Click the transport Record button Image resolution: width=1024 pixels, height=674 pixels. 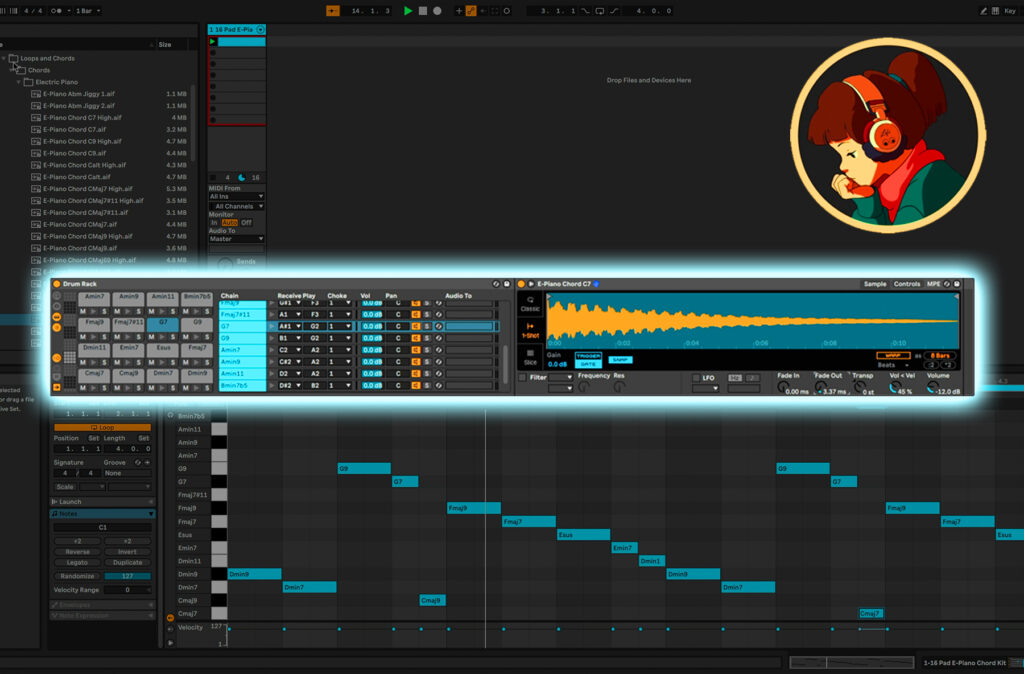(437, 11)
